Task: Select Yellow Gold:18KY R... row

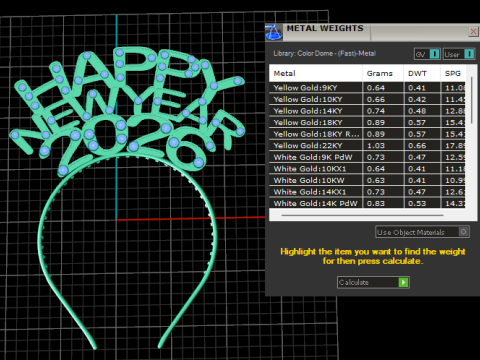Action: coord(367,134)
